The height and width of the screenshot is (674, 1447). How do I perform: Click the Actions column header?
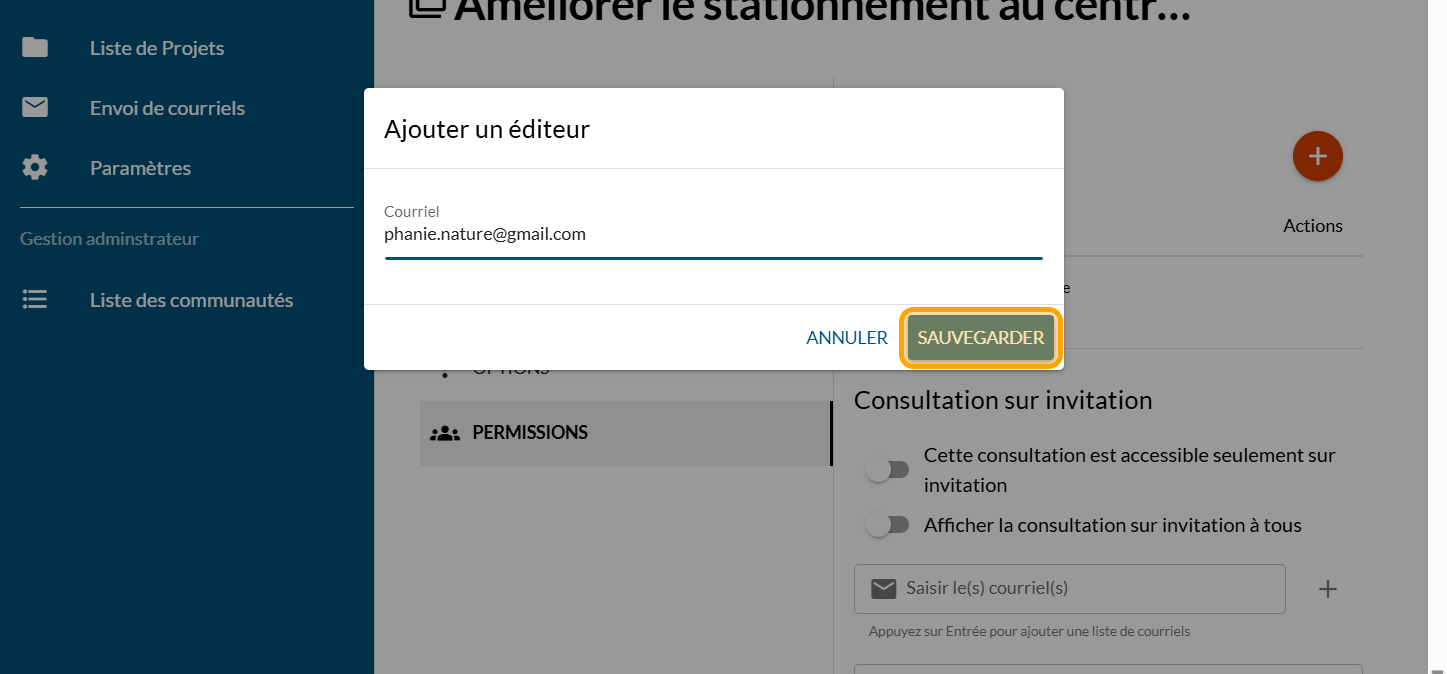[1312, 226]
